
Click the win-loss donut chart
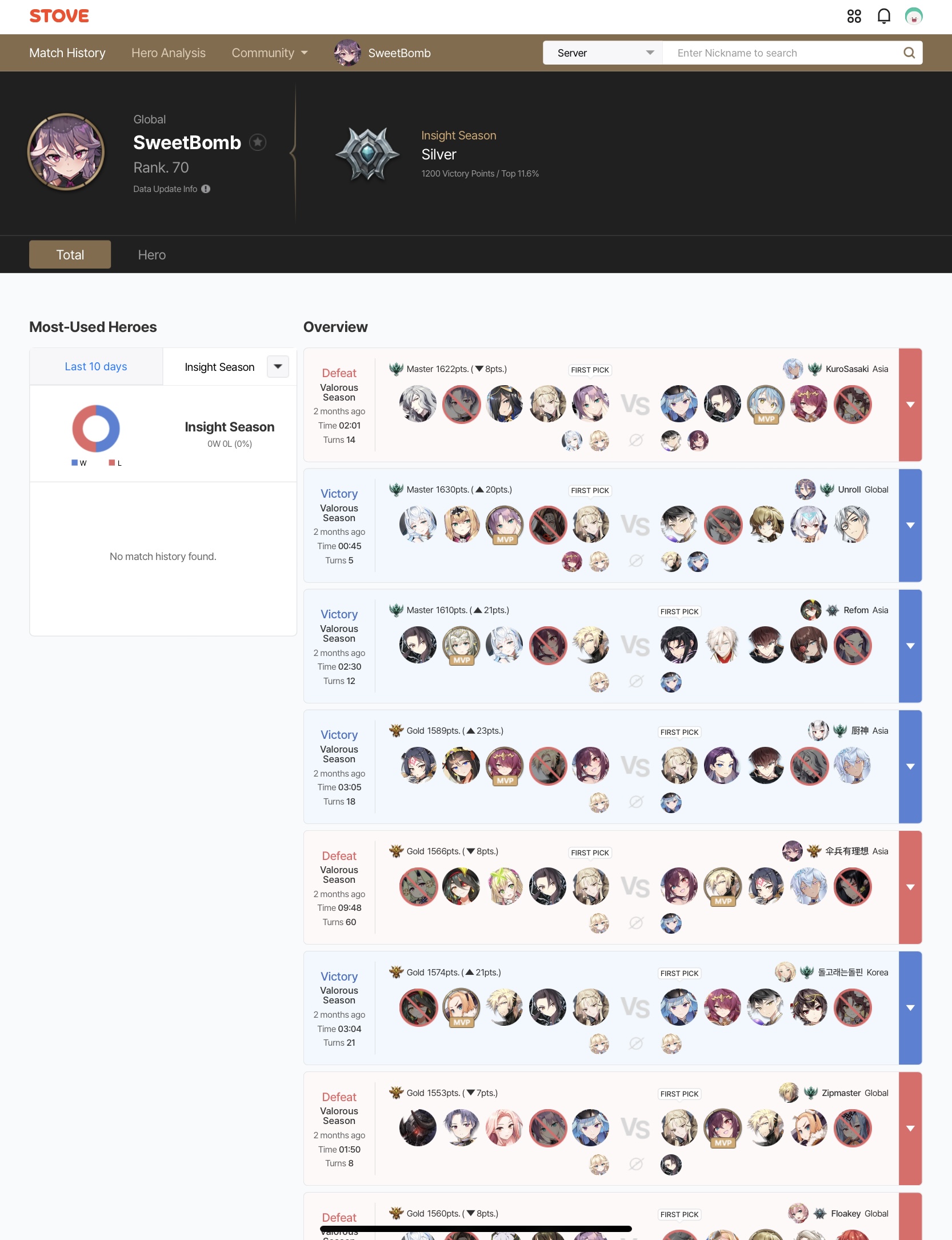(96, 429)
